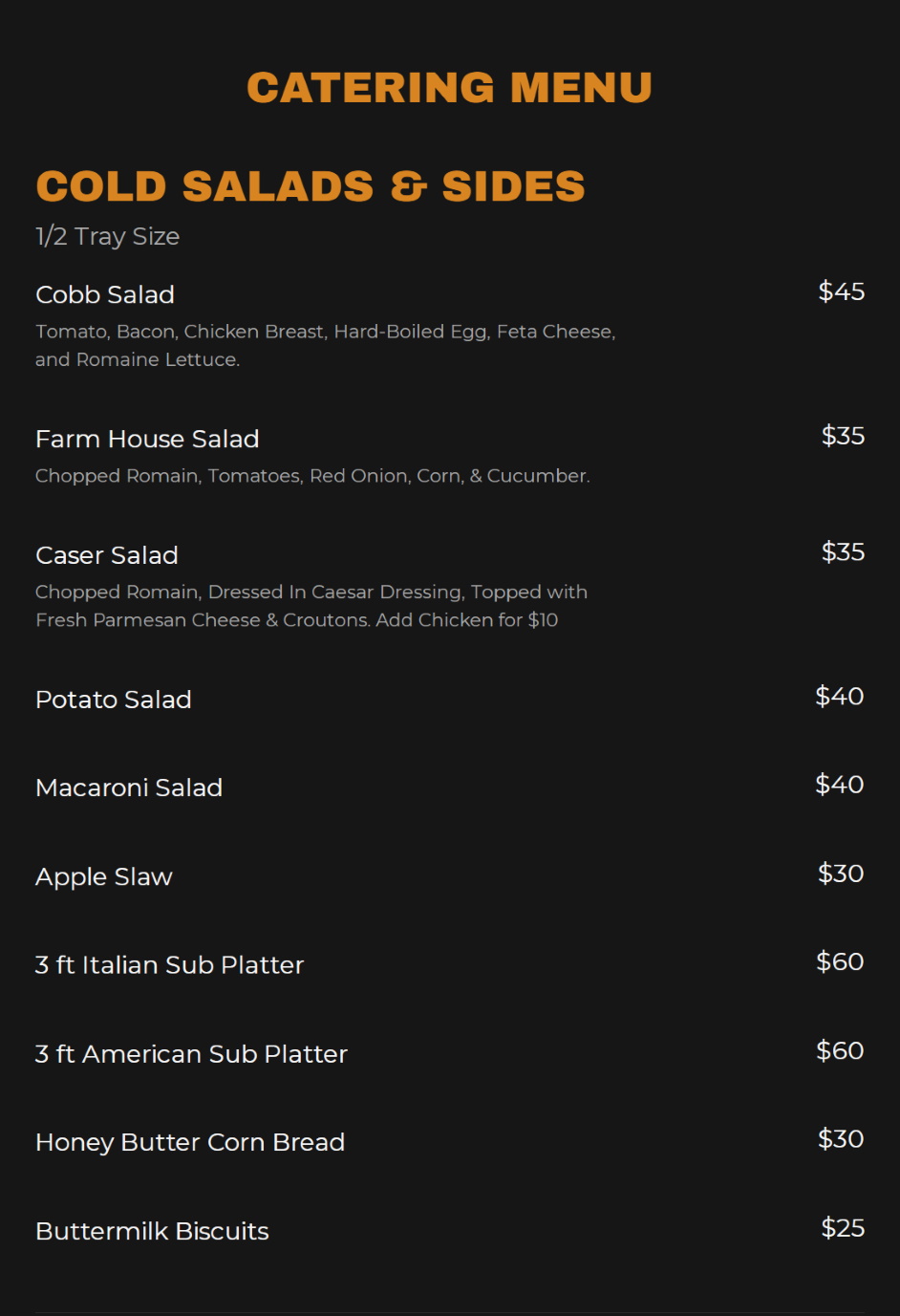Image resolution: width=900 pixels, height=1316 pixels.
Task: Open the Farm House Salad item
Action: (147, 439)
